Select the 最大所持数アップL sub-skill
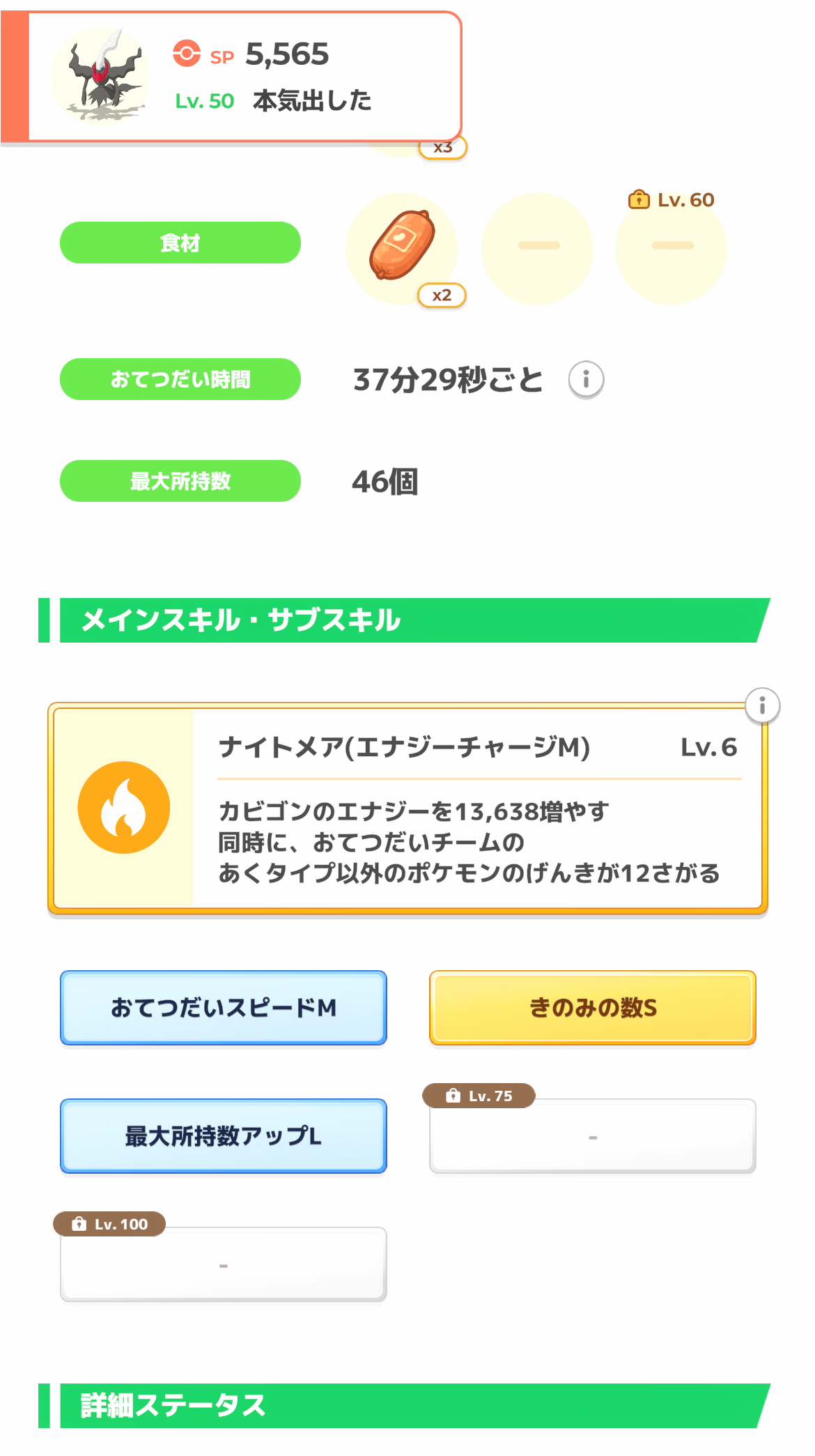 pyautogui.click(x=224, y=1136)
